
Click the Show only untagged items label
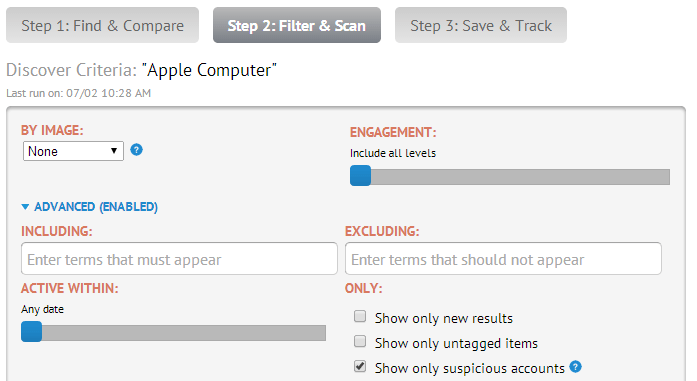coord(456,343)
